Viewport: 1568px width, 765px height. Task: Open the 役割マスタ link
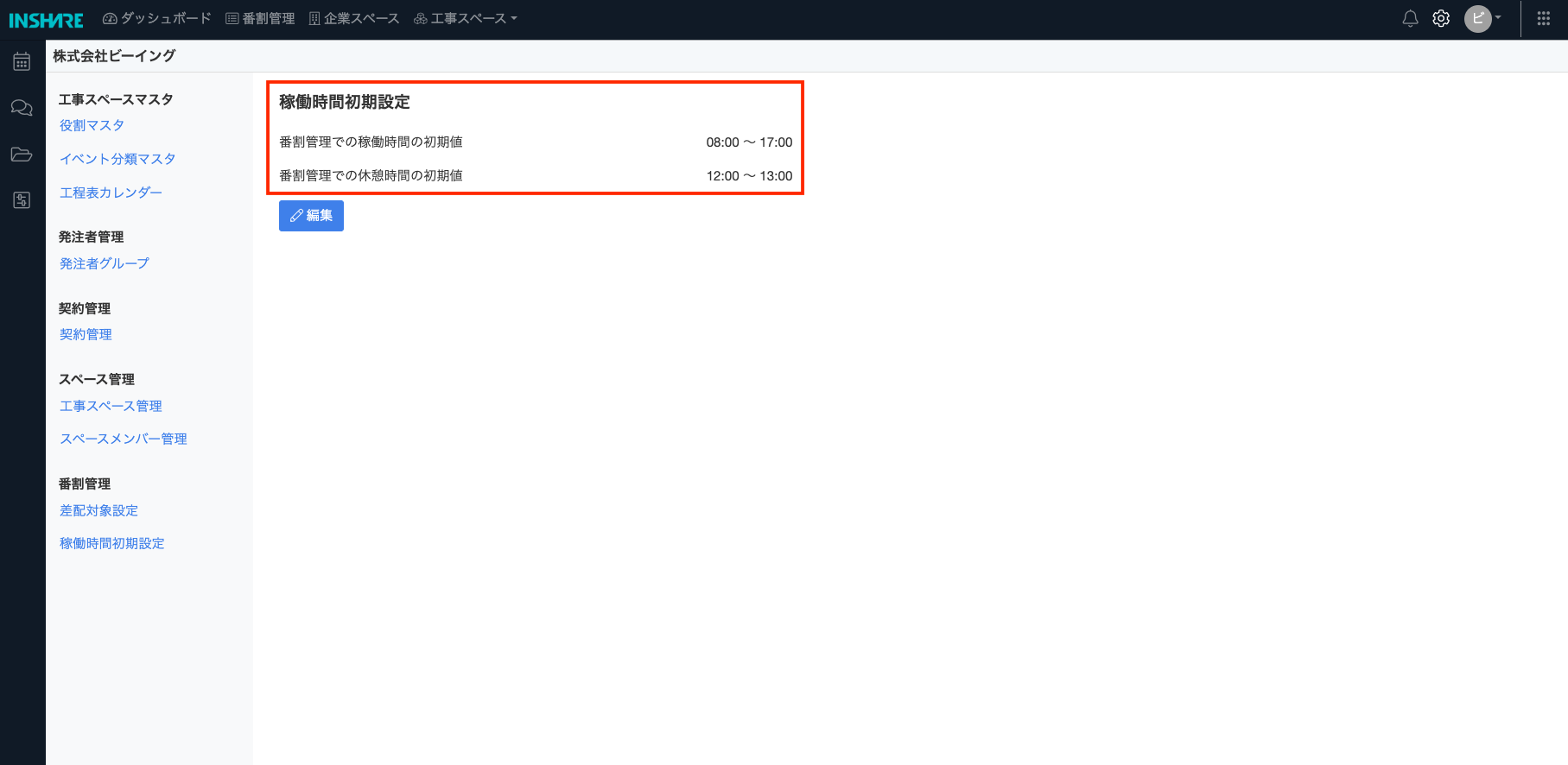92,125
